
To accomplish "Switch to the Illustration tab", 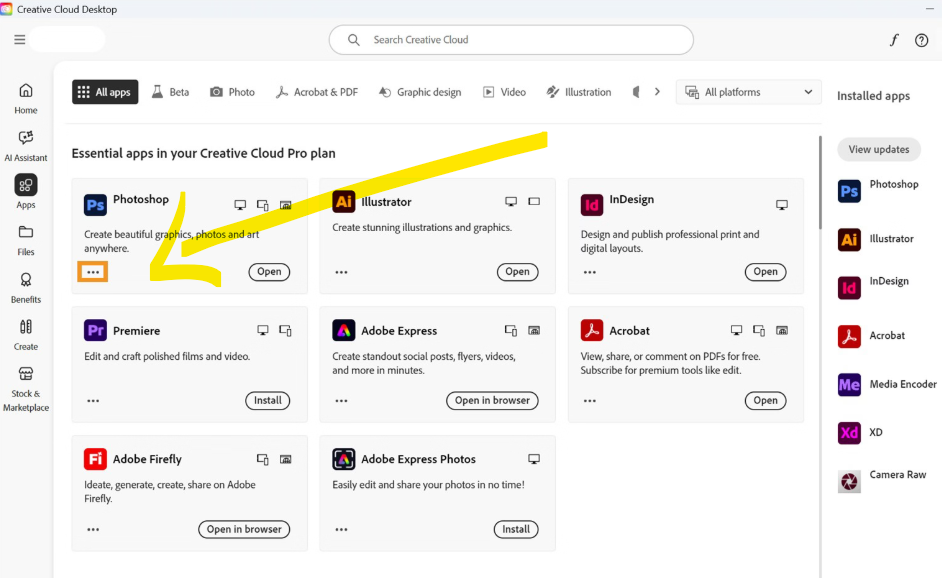I will pyautogui.click(x=579, y=92).
